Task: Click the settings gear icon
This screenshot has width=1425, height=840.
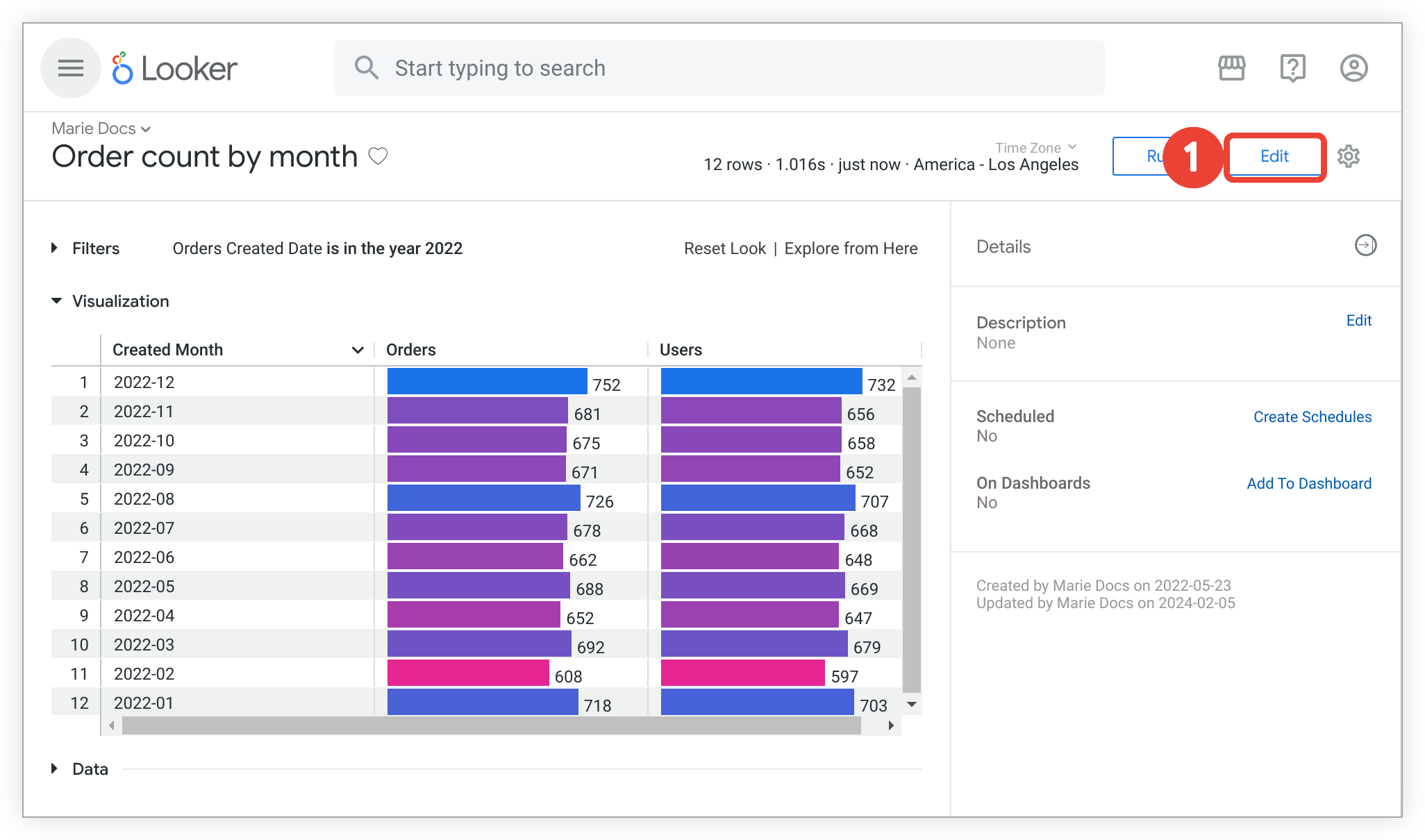Action: [1351, 156]
